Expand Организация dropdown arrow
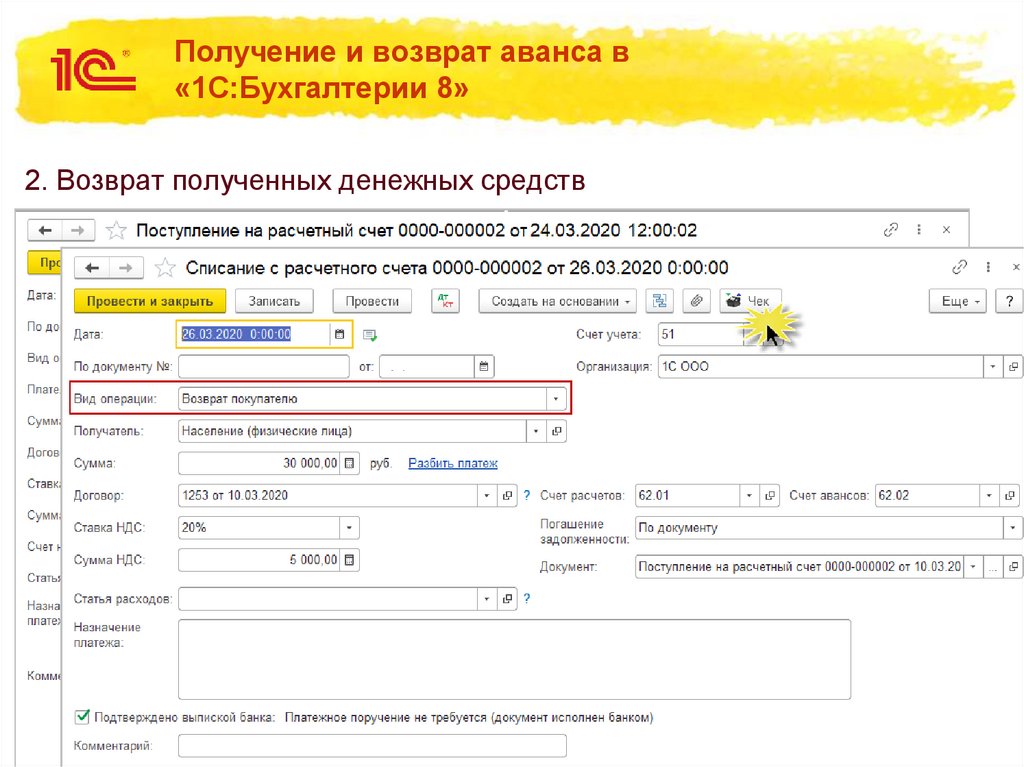Viewport: 1024px width, 767px height. (x=993, y=367)
